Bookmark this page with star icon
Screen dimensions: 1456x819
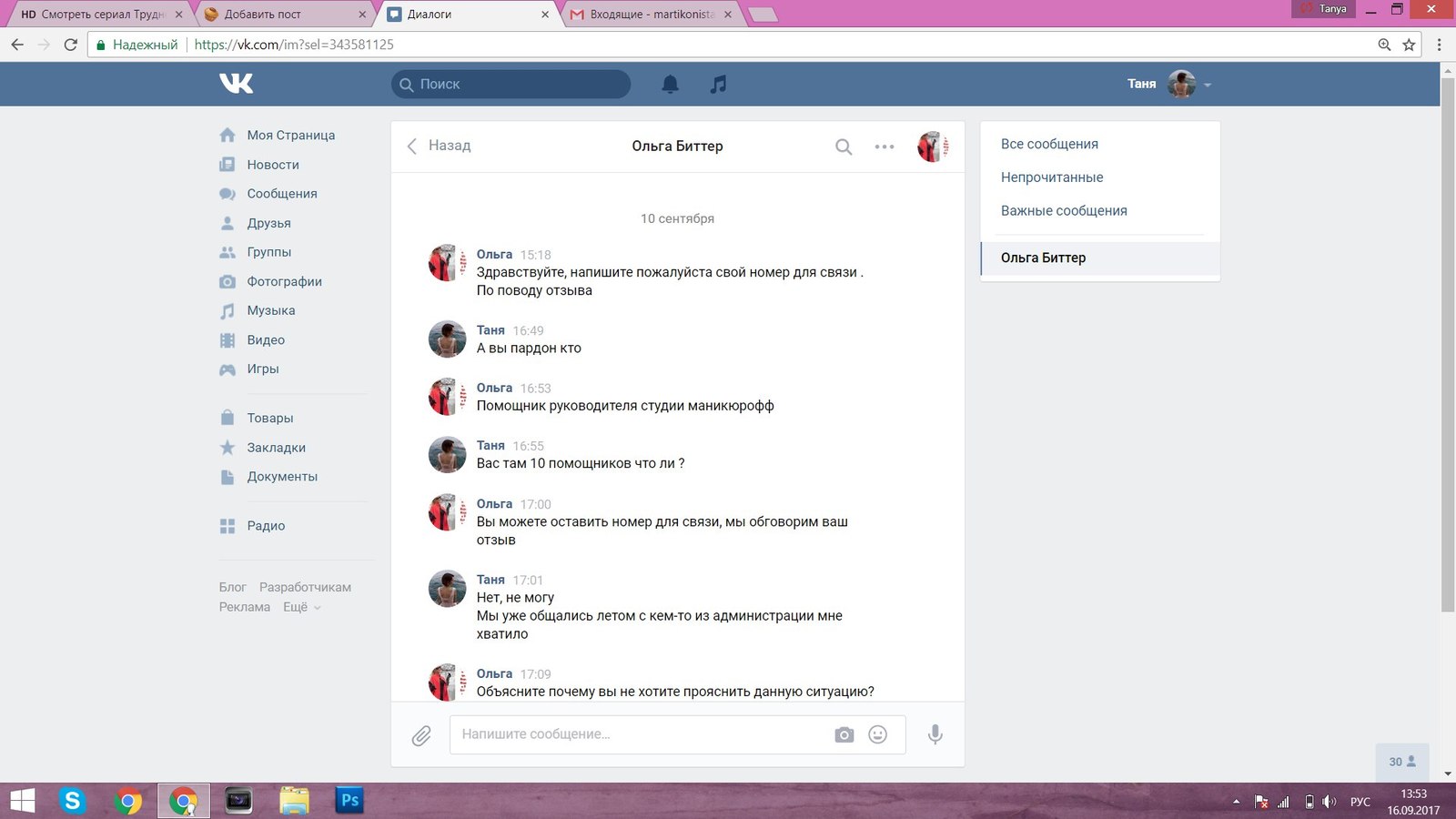point(1409,45)
